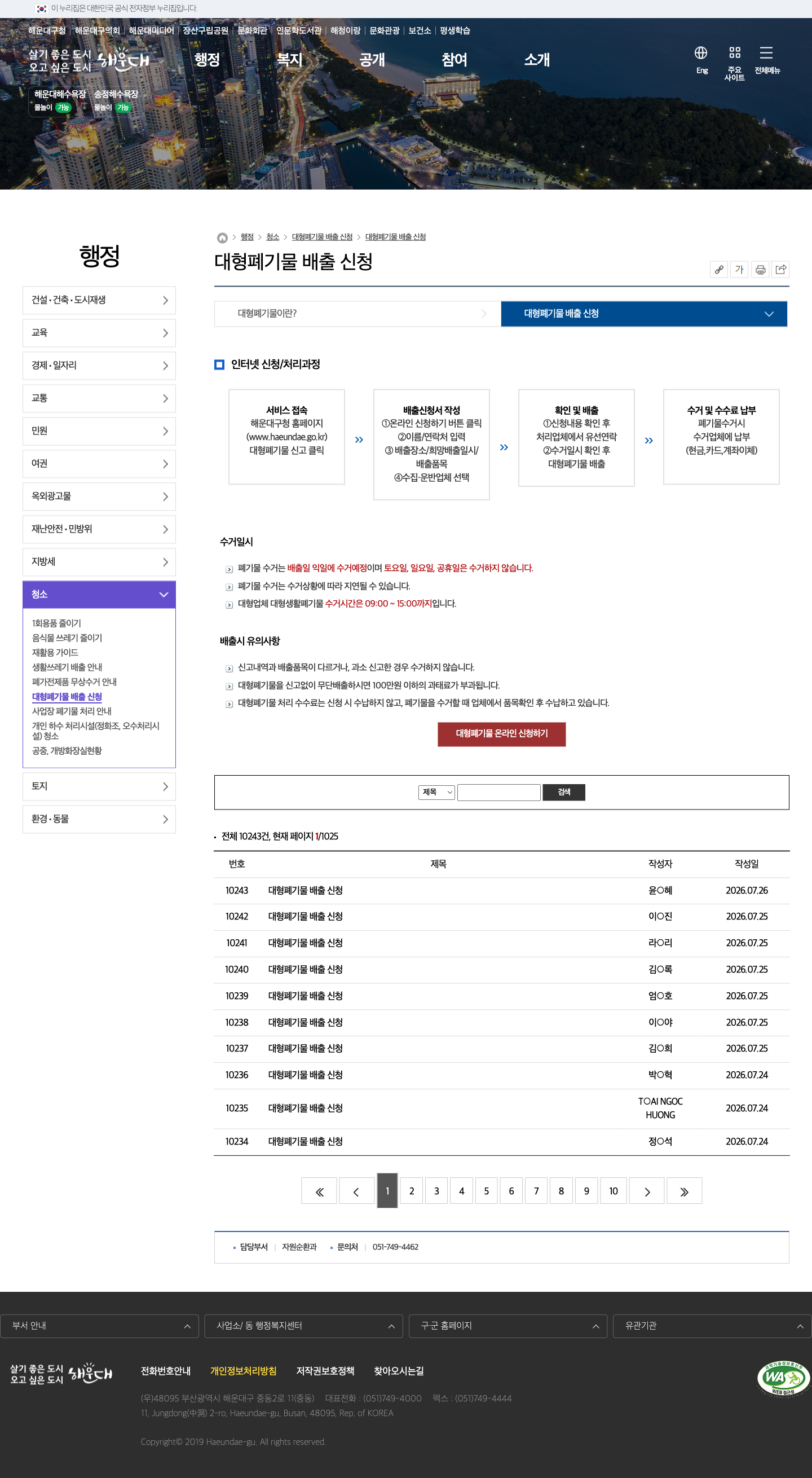This screenshot has width=812, height=1478.
Task: Click the print page icon
Action: click(760, 270)
